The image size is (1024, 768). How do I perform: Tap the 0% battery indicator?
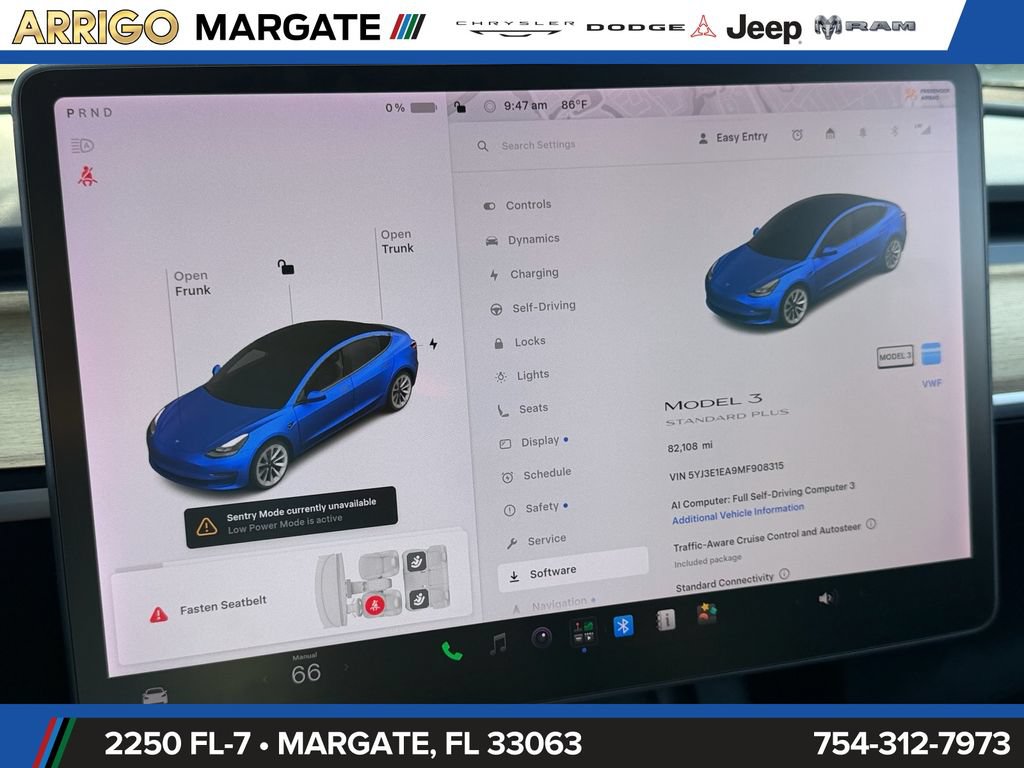coord(411,108)
